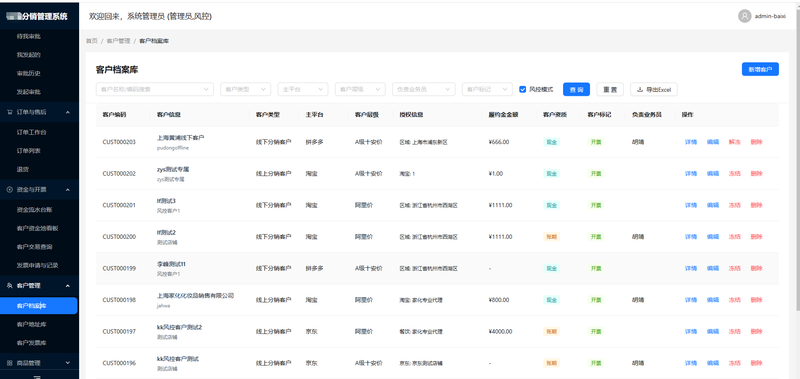Open 发票申请与记录 in the sidebar
This screenshot has width=800, height=379.
coord(39,265)
